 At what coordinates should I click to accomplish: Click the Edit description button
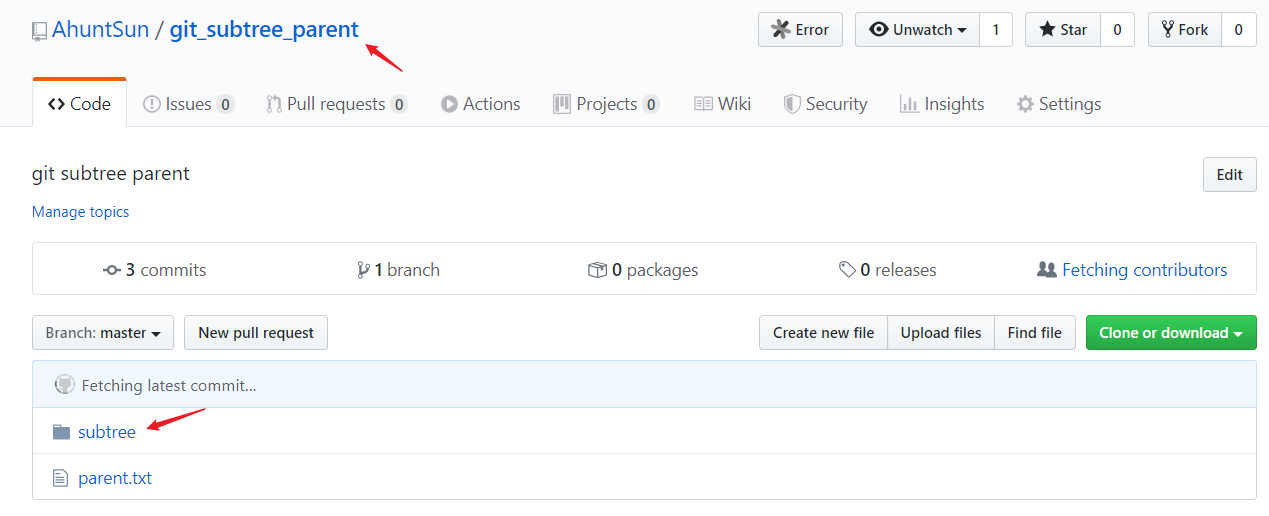[1229, 174]
